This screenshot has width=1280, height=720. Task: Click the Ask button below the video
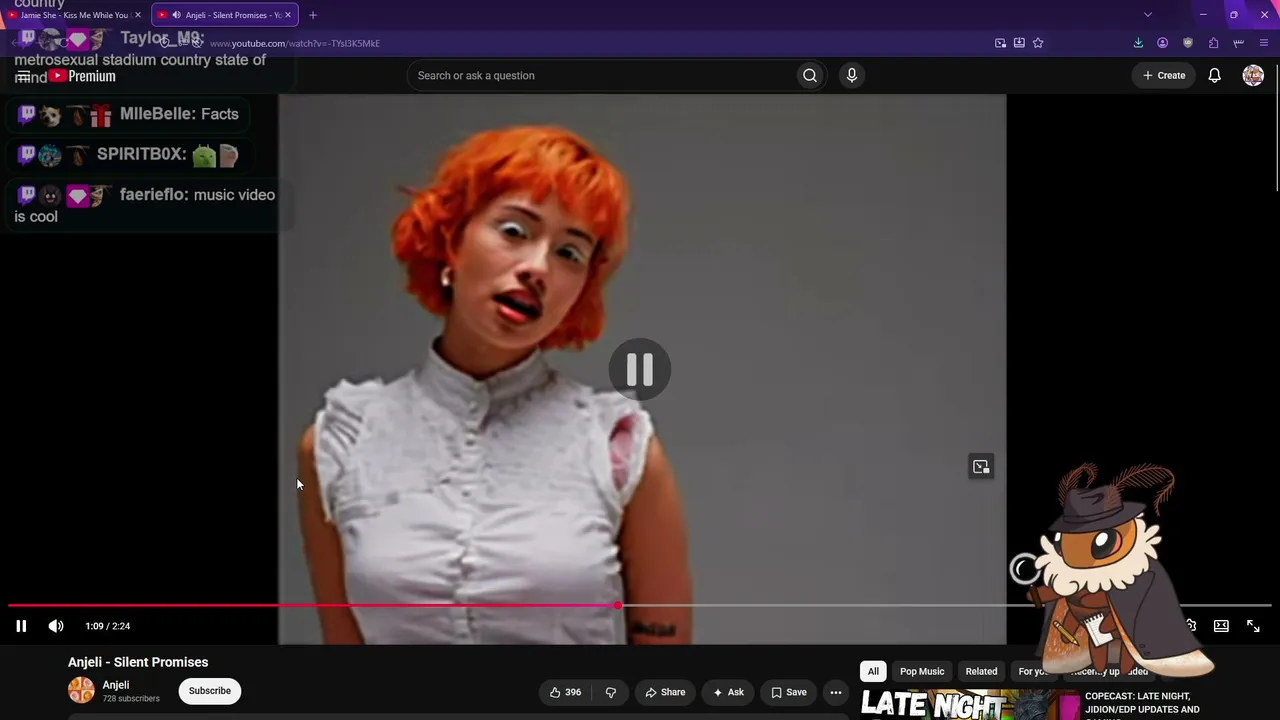coord(728,692)
